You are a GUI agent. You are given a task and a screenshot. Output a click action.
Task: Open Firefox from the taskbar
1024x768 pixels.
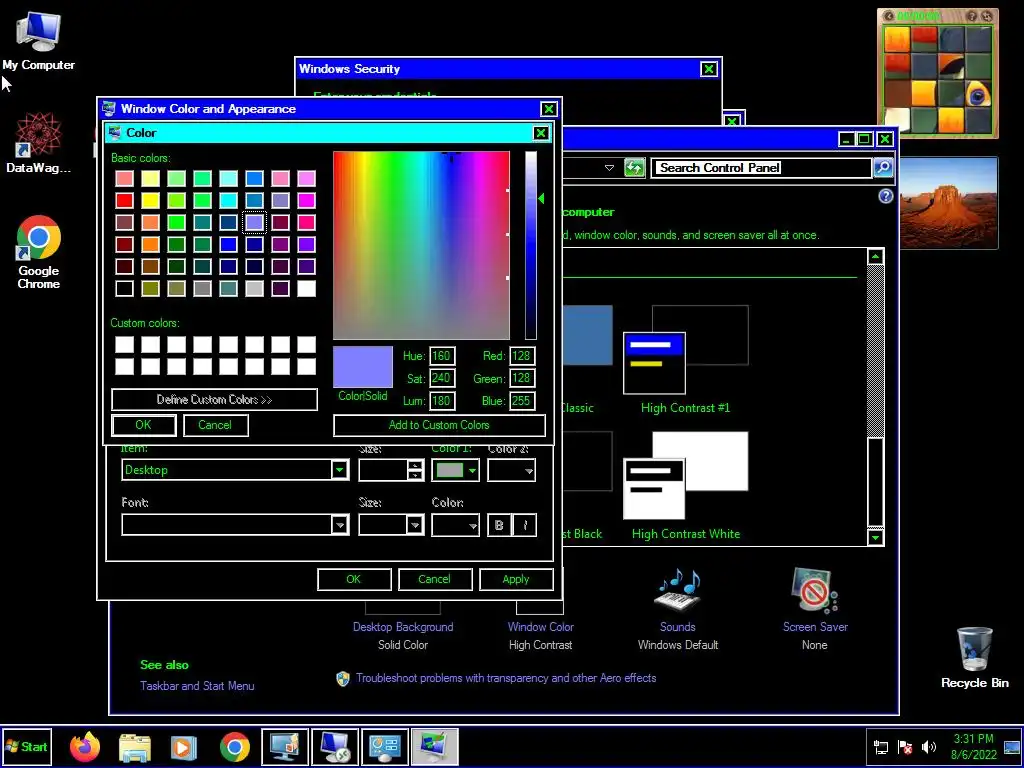click(85, 746)
